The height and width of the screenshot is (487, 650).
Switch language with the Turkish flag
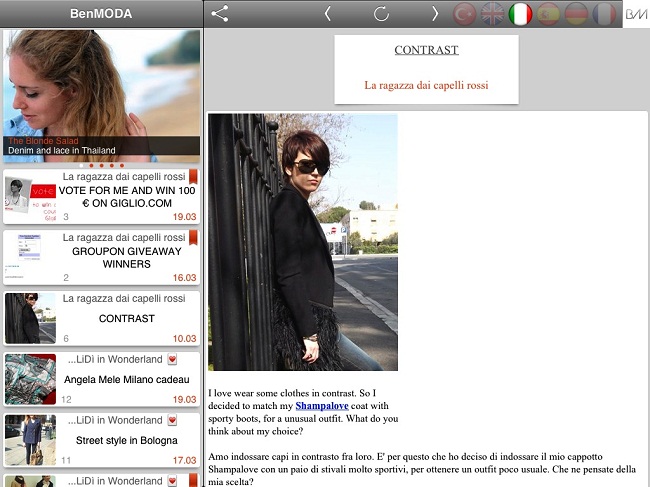[464, 14]
